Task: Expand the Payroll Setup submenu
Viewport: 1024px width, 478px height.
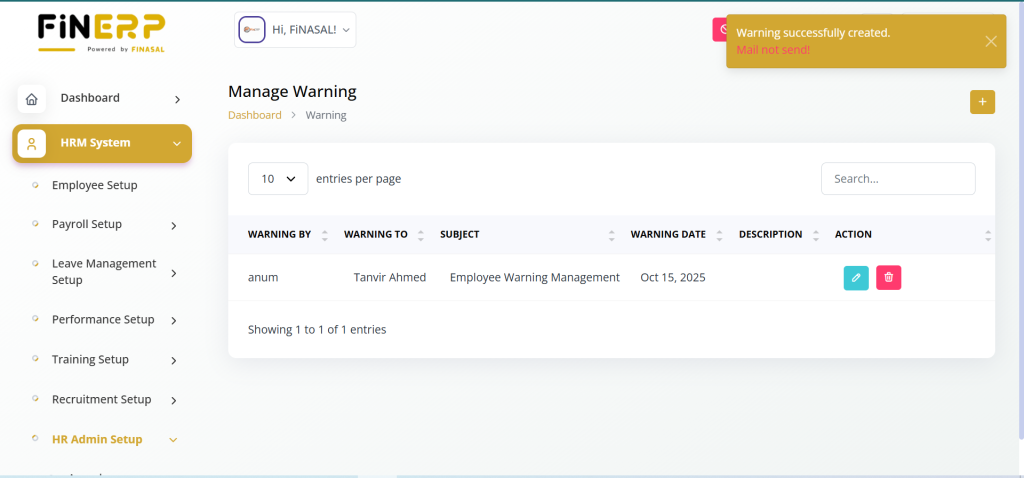Action: [173, 225]
